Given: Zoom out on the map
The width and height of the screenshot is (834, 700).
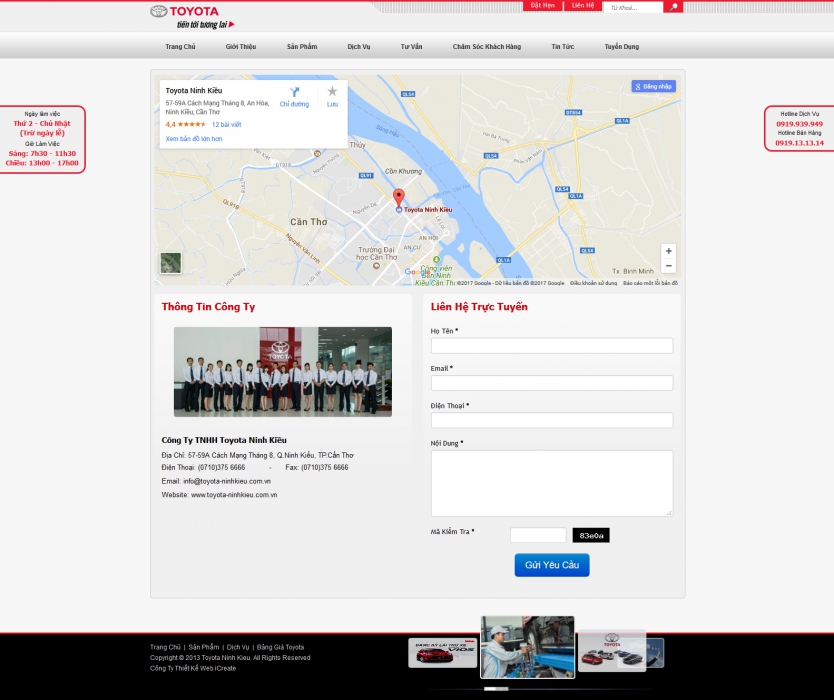Looking at the screenshot, I should [x=668, y=266].
